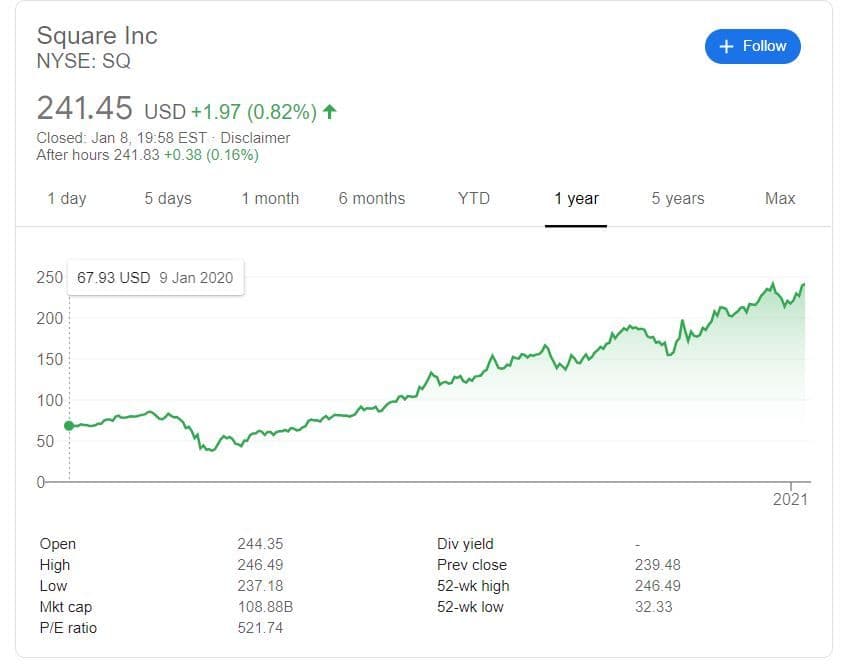Click the NYSE: SQ ticker text
Image resolution: width=850 pixels, height=667 pixels.
tap(83, 61)
